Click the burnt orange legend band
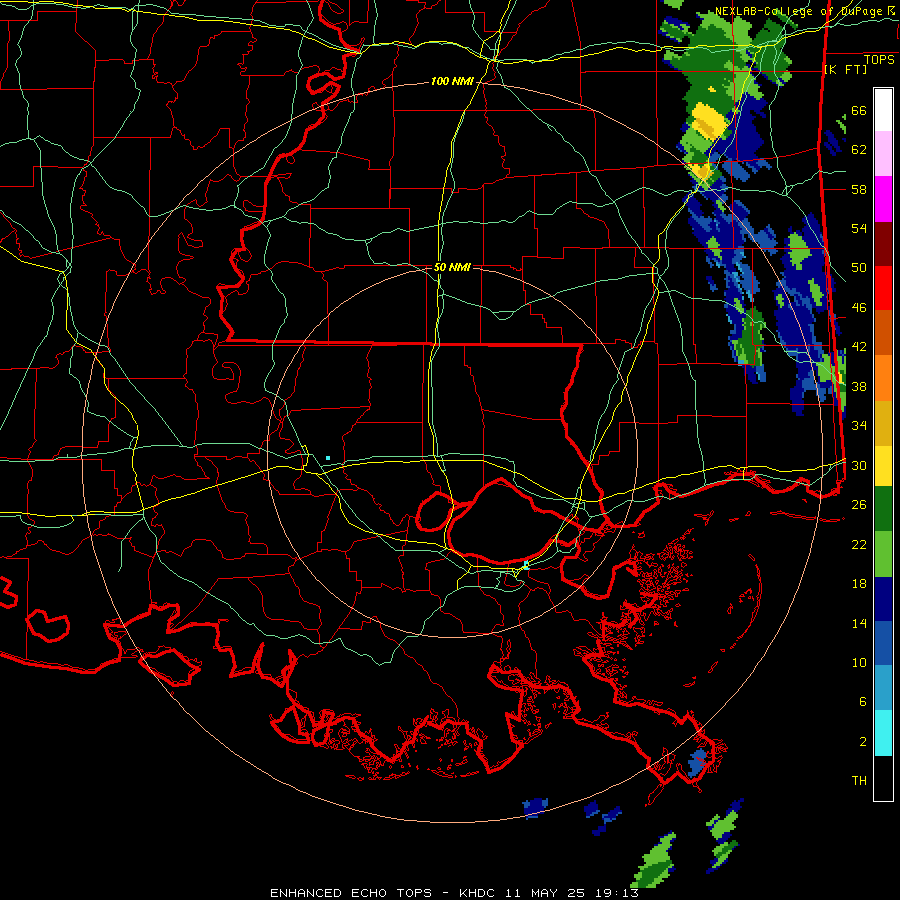Viewport: 900px width, 900px height. pyautogui.click(x=883, y=333)
